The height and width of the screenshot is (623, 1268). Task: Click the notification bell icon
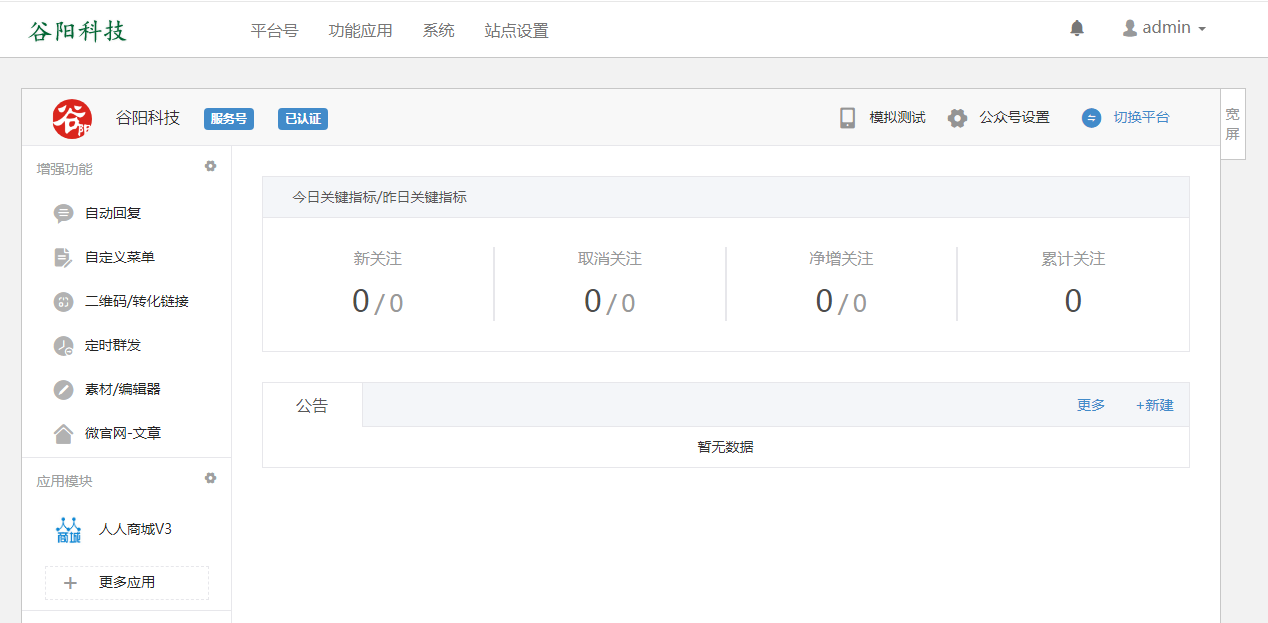[x=1076, y=28]
